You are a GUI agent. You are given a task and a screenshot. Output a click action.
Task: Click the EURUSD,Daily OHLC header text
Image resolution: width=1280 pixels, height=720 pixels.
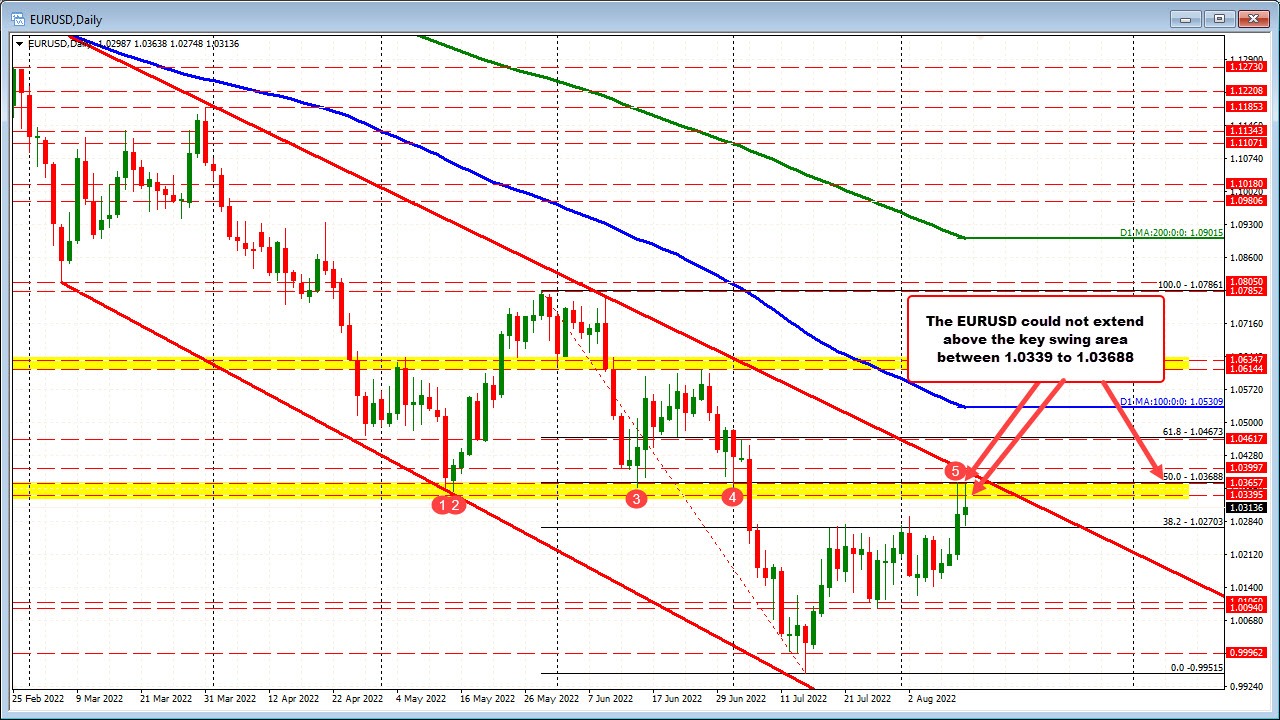click(x=133, y=44)
